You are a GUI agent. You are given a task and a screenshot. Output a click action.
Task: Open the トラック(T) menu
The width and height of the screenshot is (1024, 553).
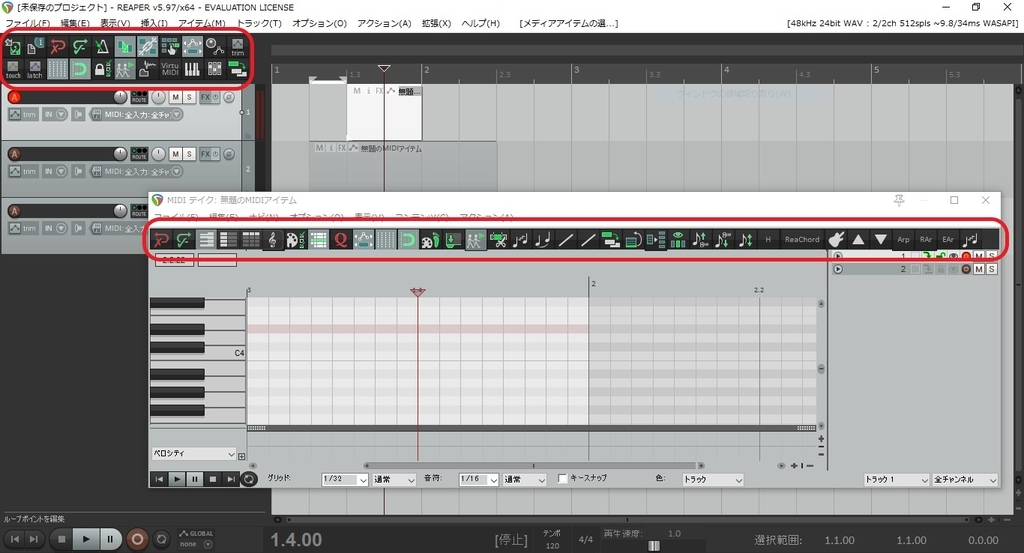[x=259, y=23]
